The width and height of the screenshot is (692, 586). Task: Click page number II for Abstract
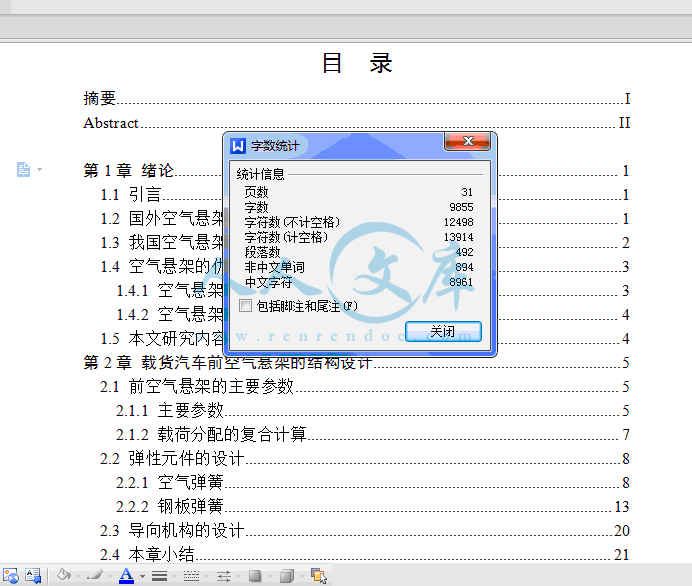click(x=624, y=122)
